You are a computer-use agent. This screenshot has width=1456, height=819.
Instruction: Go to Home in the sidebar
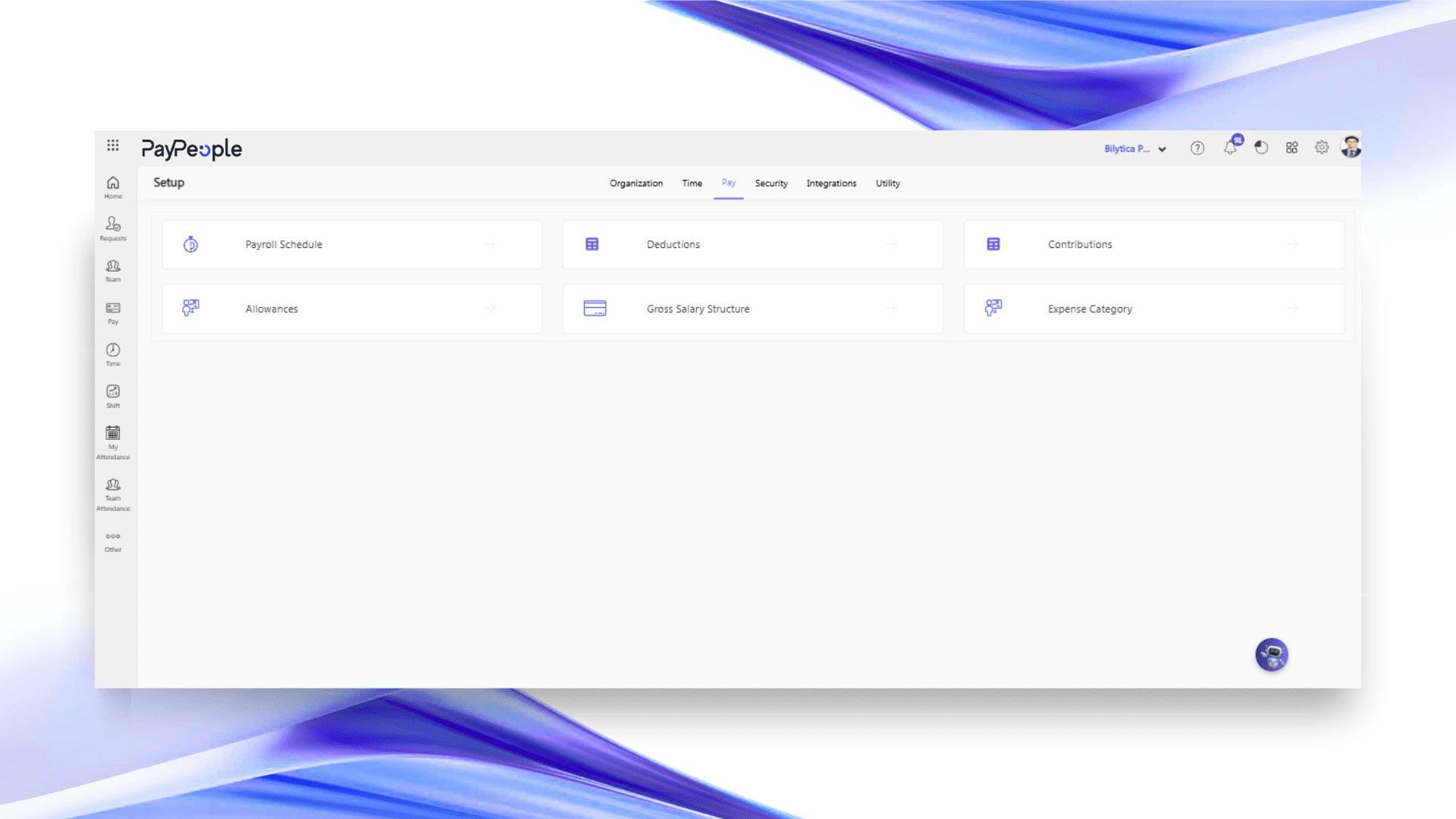click(x=113, y=187)
